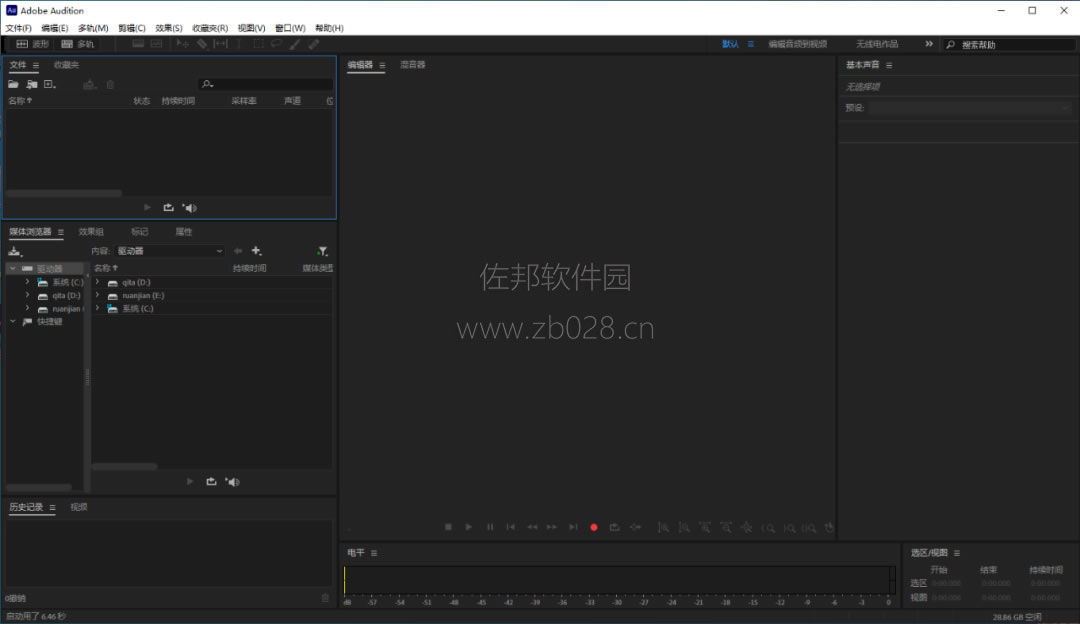Click the 搜索帮助 search field

[x=1009, y=45]
